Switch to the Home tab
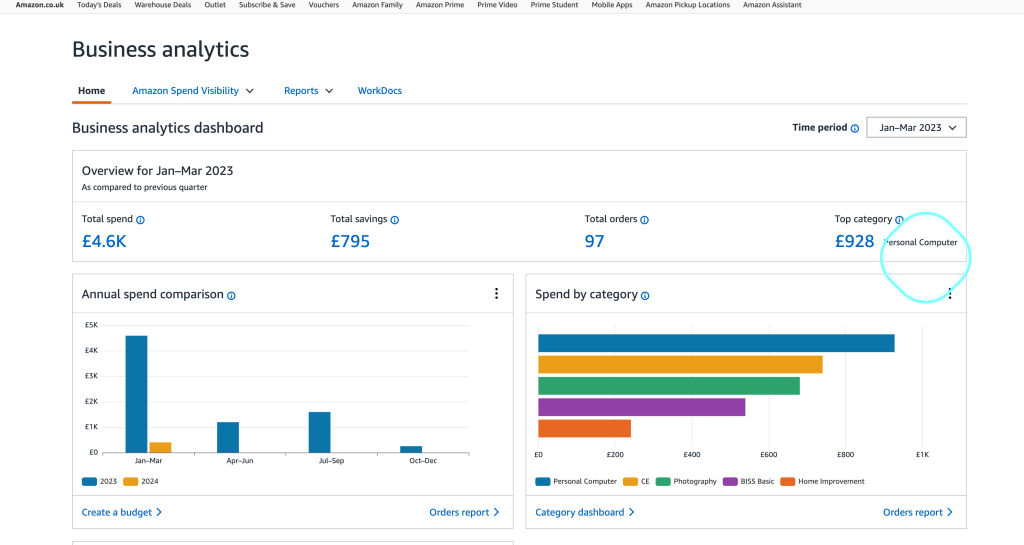Image resolution: width=1024 pixels, height=545 pixels. (x=91, y=91)
